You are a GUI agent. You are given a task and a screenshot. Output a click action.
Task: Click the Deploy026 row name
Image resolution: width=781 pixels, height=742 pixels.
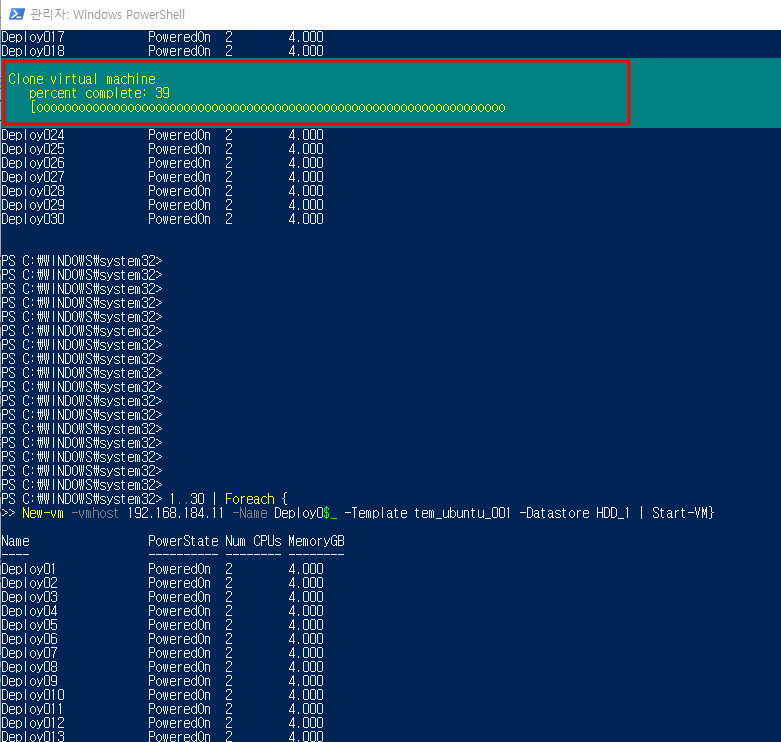click(33, 163)
